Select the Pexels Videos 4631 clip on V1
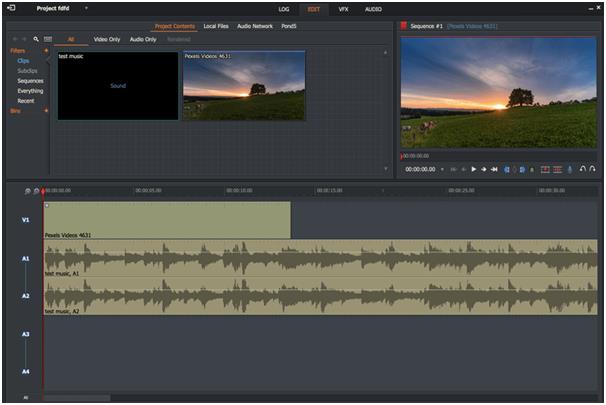Screen dimensions: 606x405 click(167, 220)
